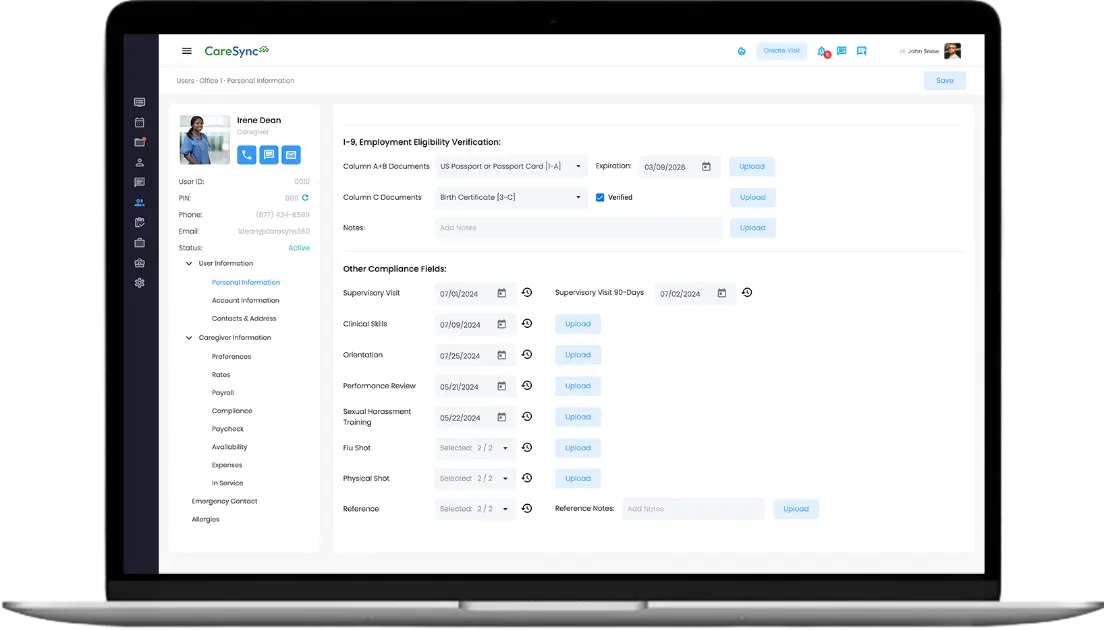
Task: Click the Reference Notes input field
Action: tap(693, 509)
